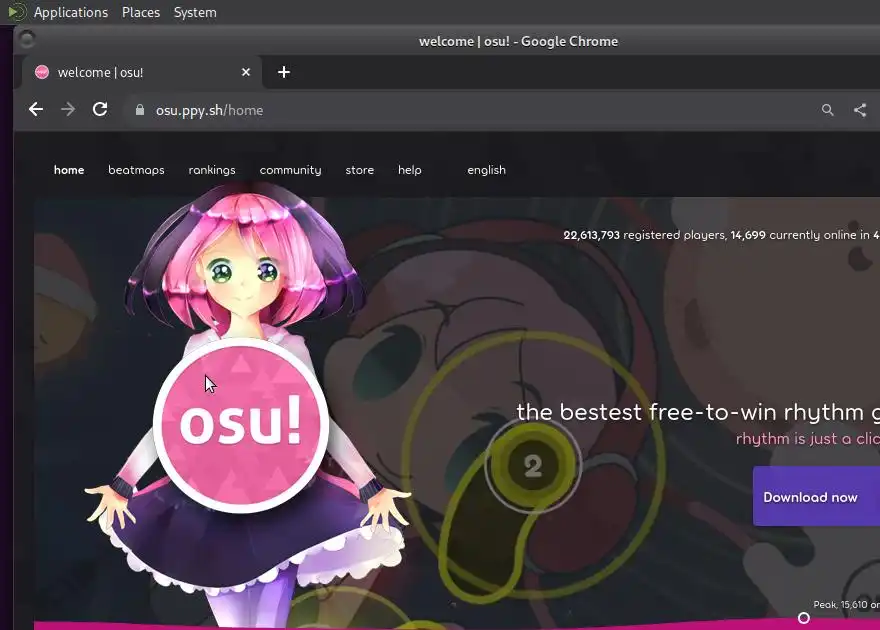Close the welcome | osu! tab
880x630 pixels.
(246, 72)
